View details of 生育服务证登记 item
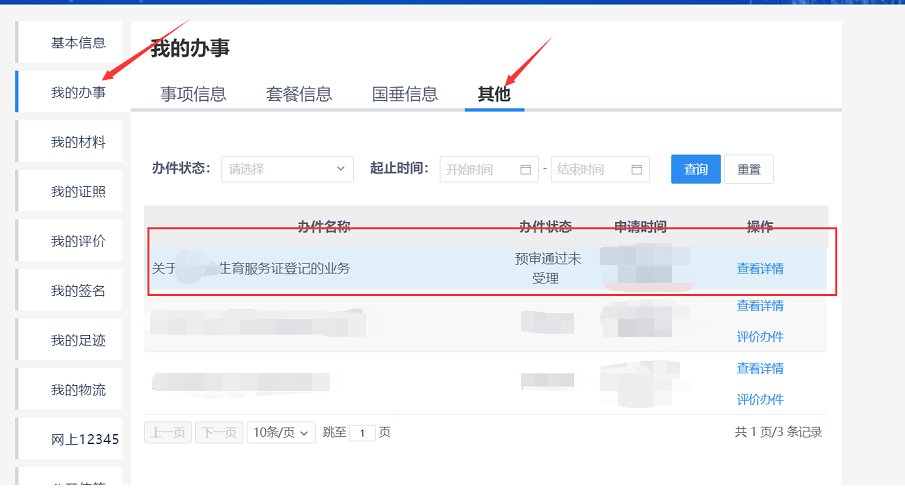This screenshot has width=905, height=500. coord(760,268)
